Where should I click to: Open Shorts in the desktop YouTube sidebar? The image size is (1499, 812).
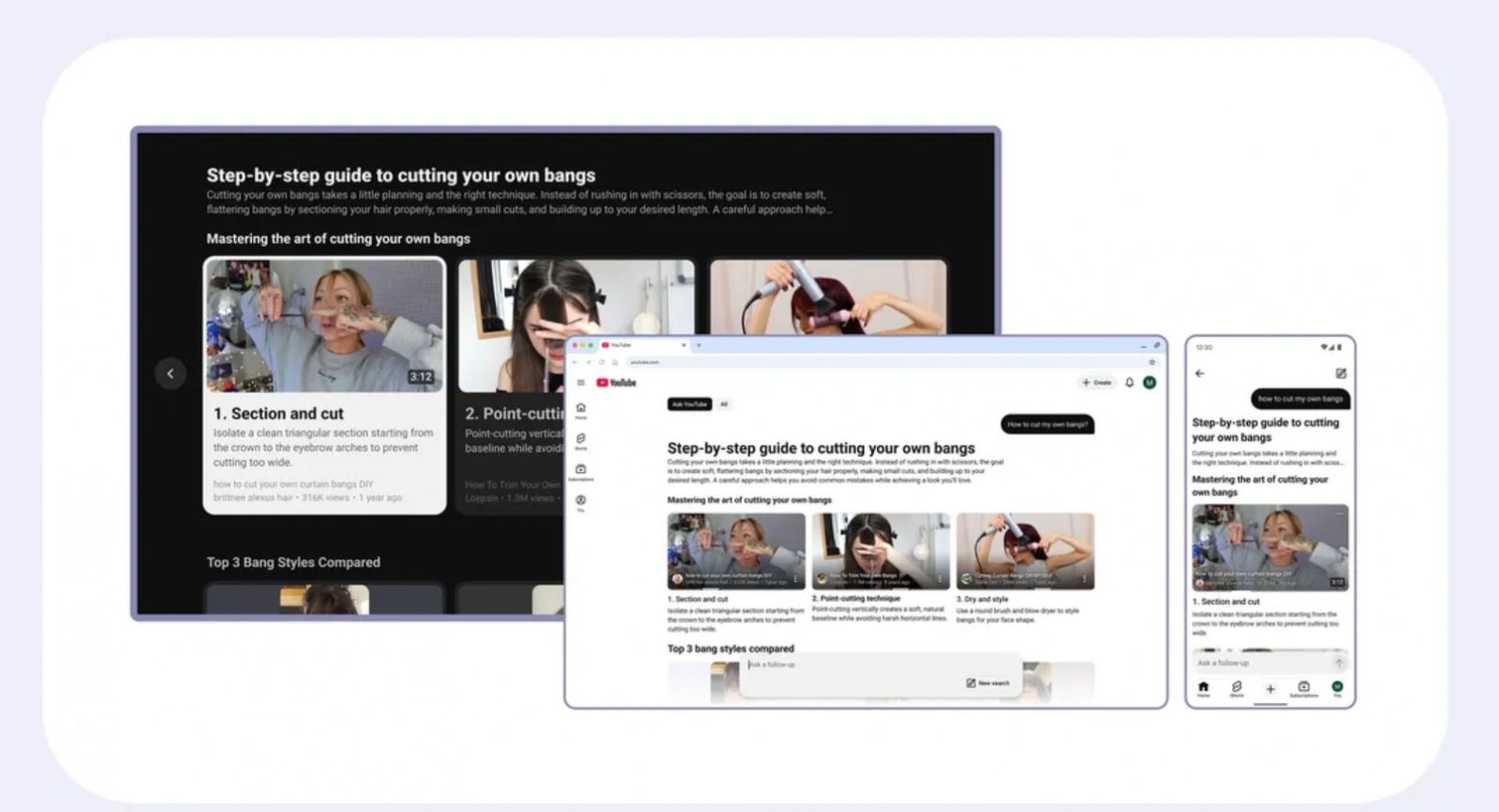(x=581, y=441)
